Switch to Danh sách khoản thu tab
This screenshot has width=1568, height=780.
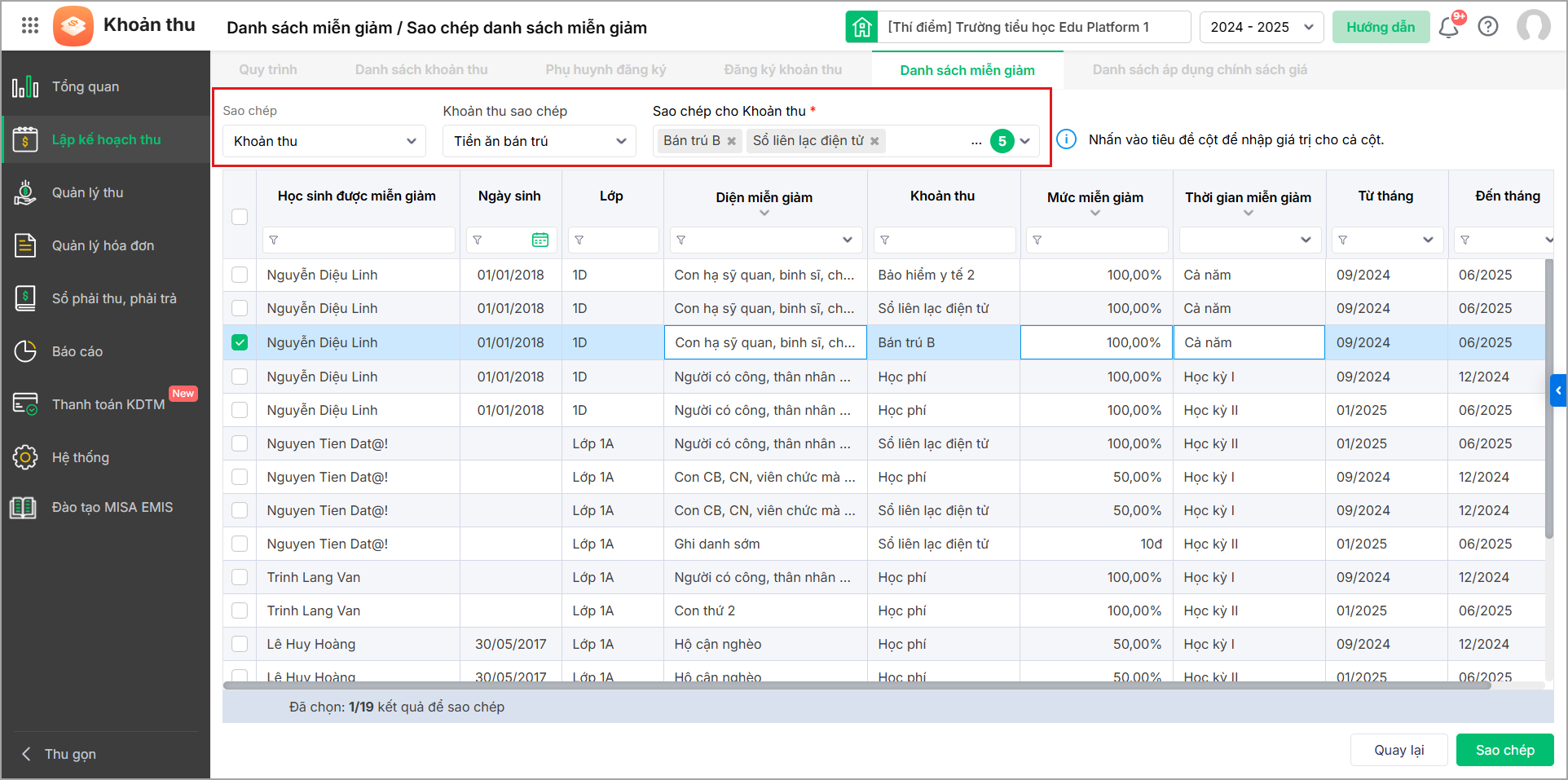(421, 70)
